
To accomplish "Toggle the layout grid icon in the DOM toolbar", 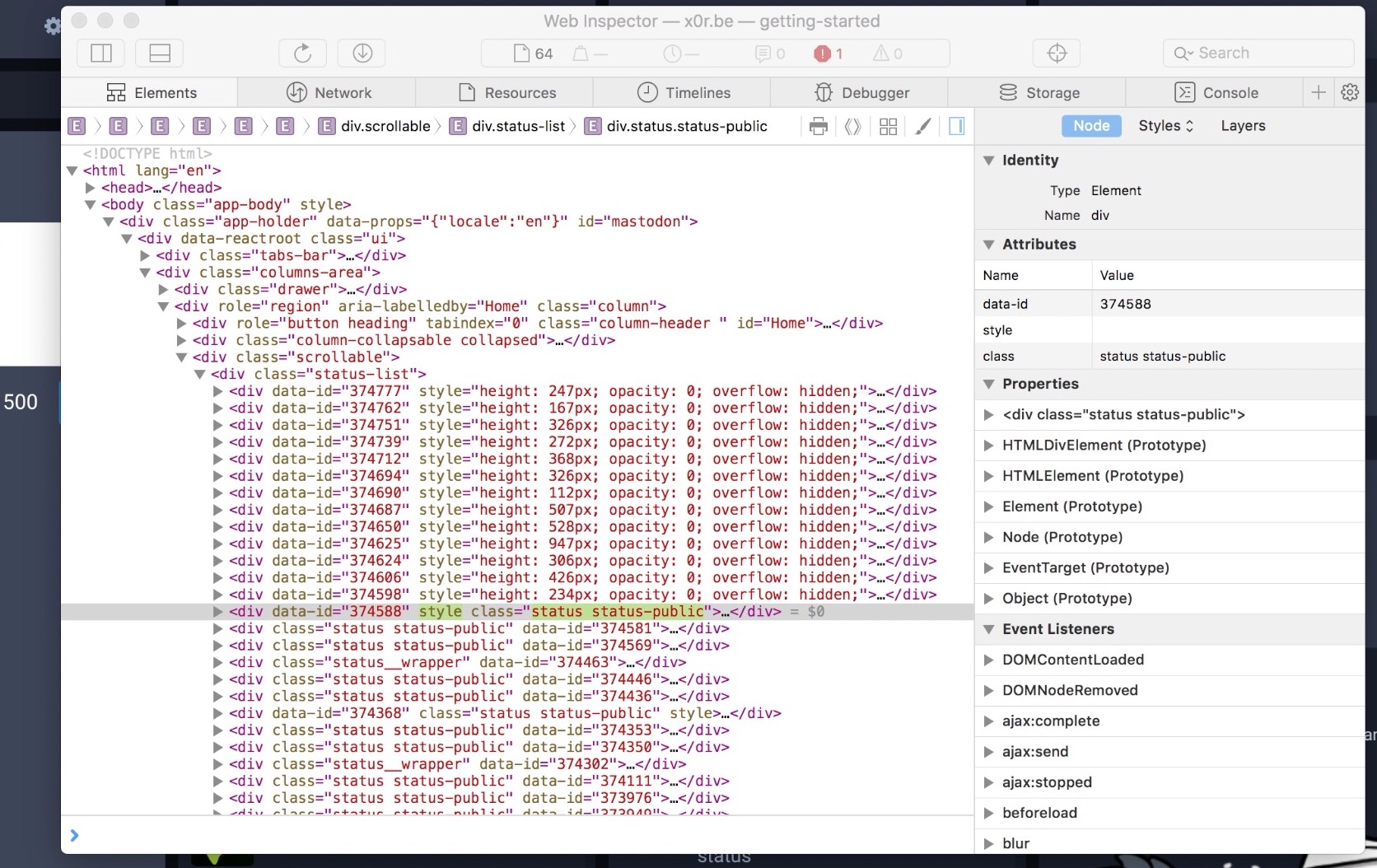I will (888, 126).
